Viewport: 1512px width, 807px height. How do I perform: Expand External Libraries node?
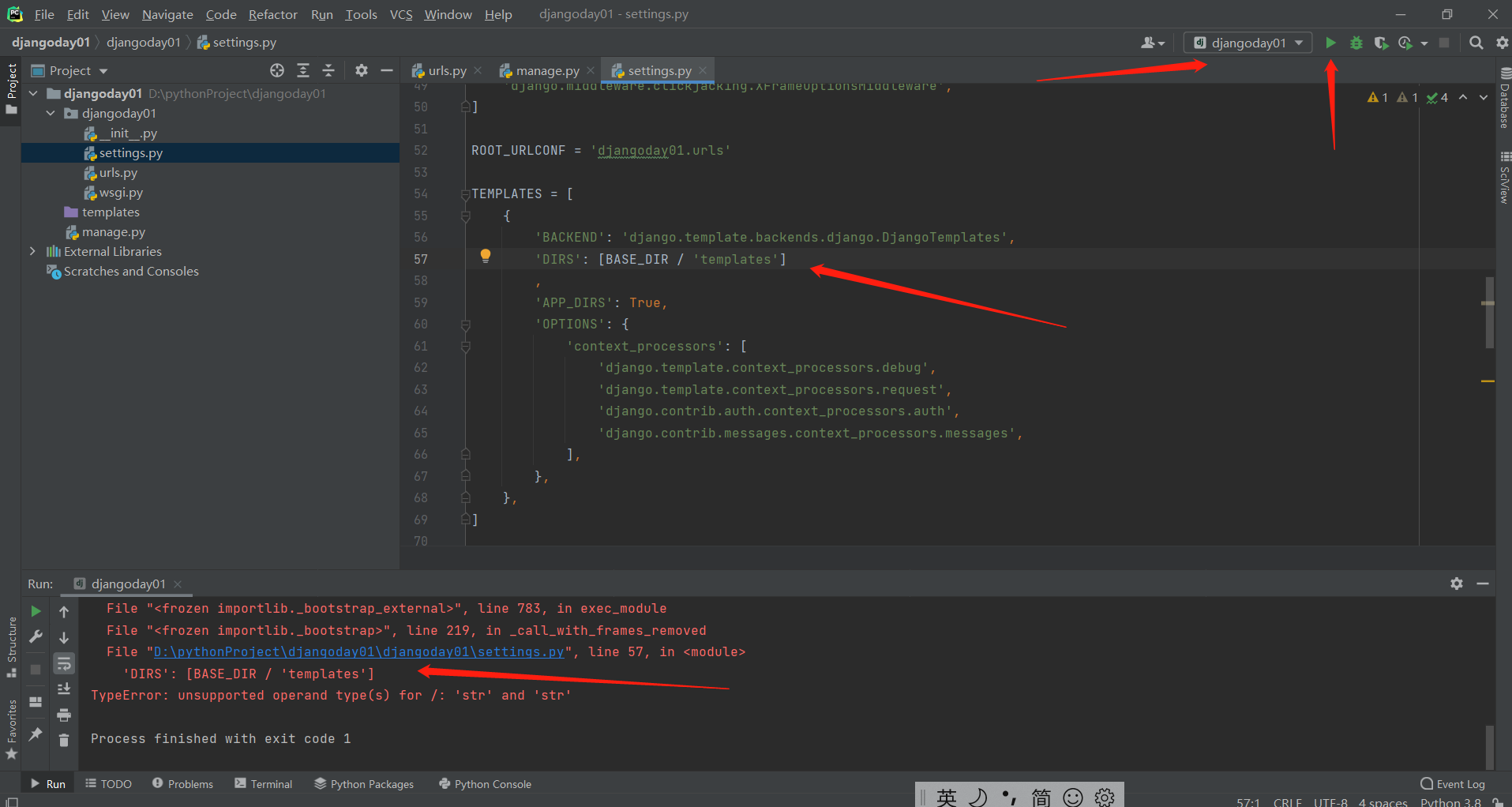pyautogui.click(x=32, y=251)
